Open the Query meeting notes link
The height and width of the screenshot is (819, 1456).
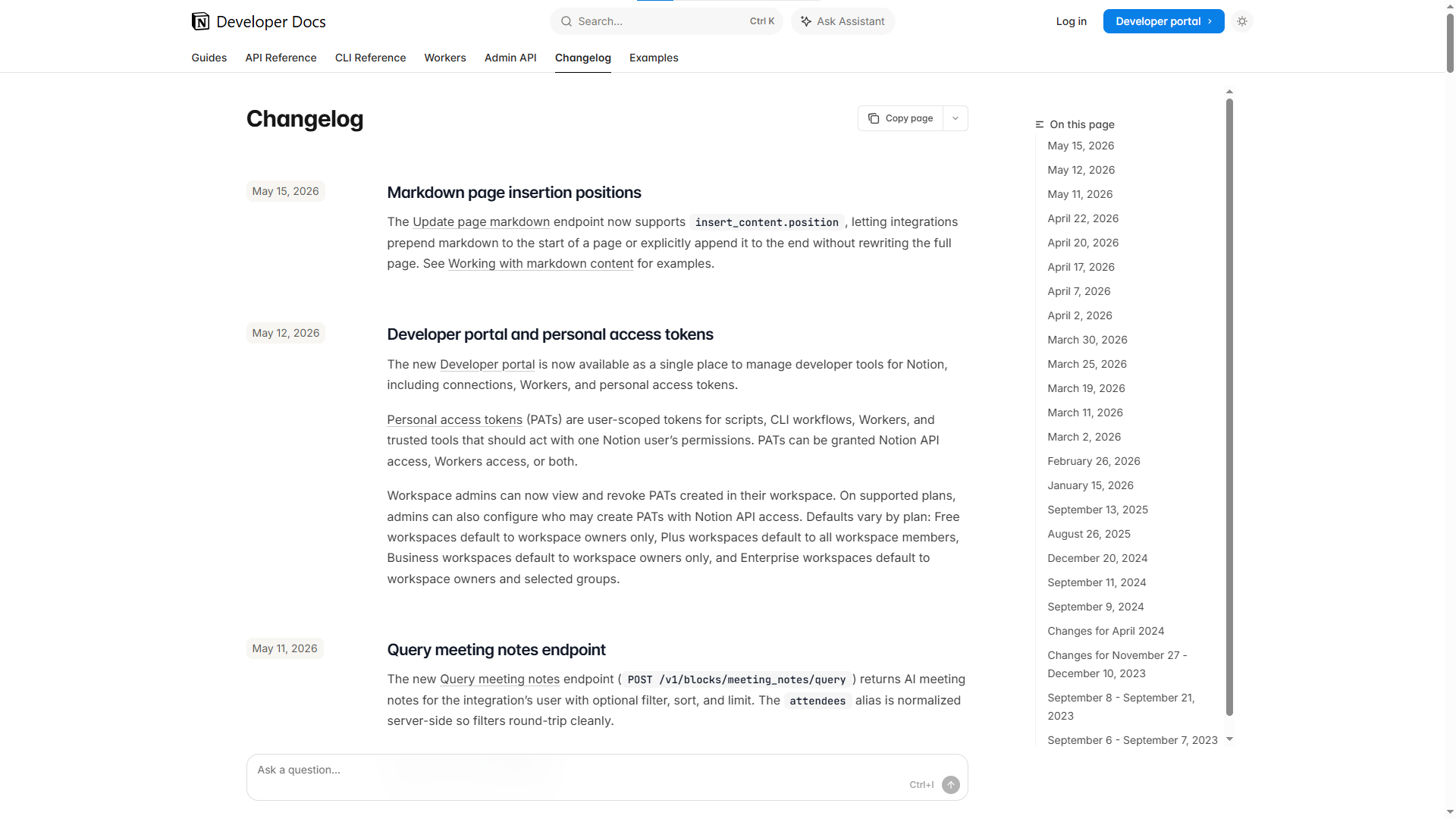pyautogui.click(x=500, y=679)
